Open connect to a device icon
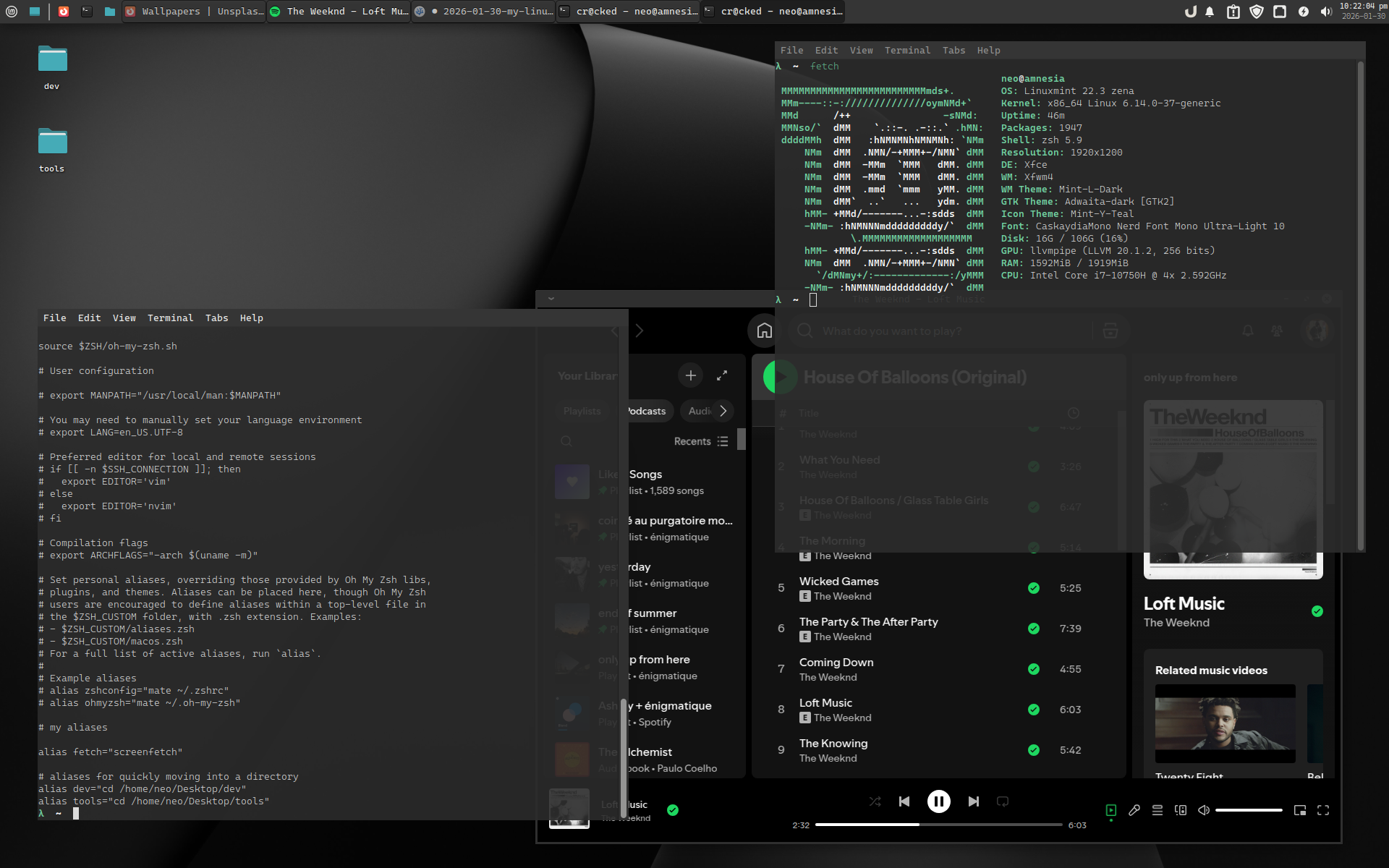The image size is (1389, 868). pos(1181,810)
